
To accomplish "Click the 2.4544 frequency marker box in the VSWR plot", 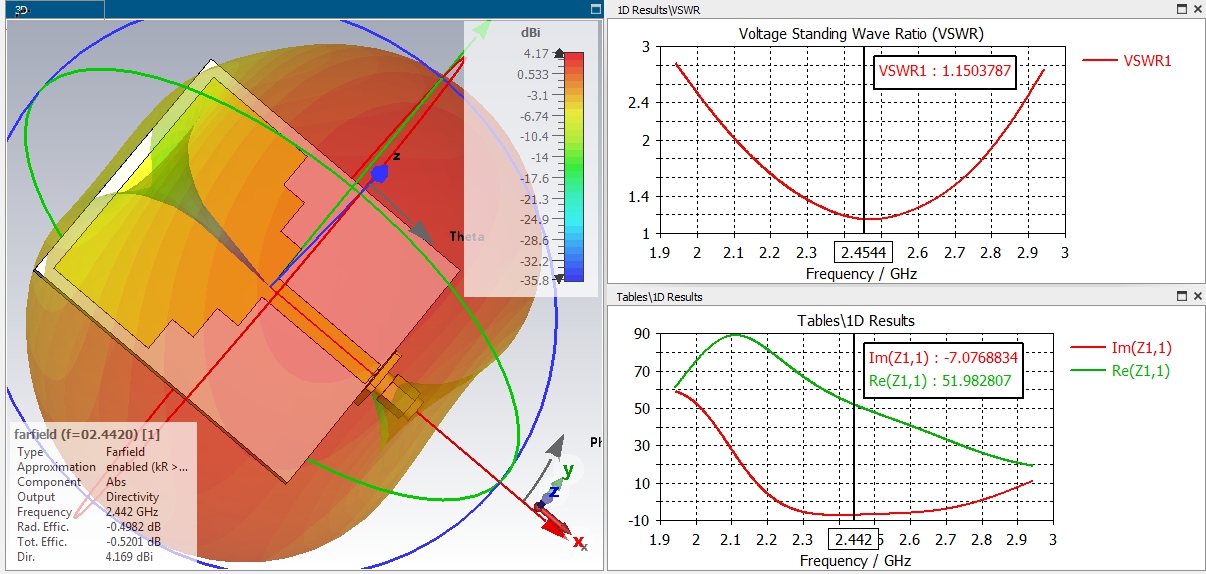I will point(865,252).
